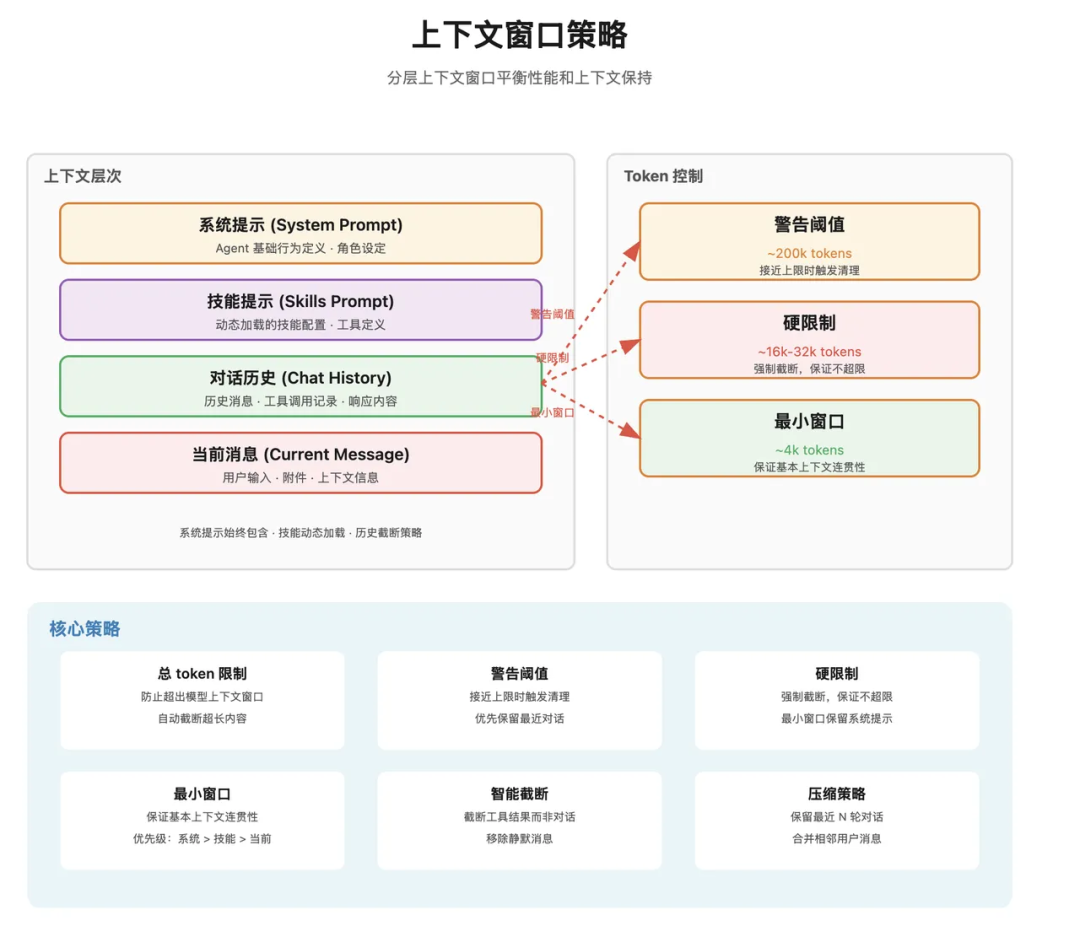The width and height of the screenshot is (1080, 942).
Task: Click the 总 token 限制 strategy card
Action: (201, 698)
